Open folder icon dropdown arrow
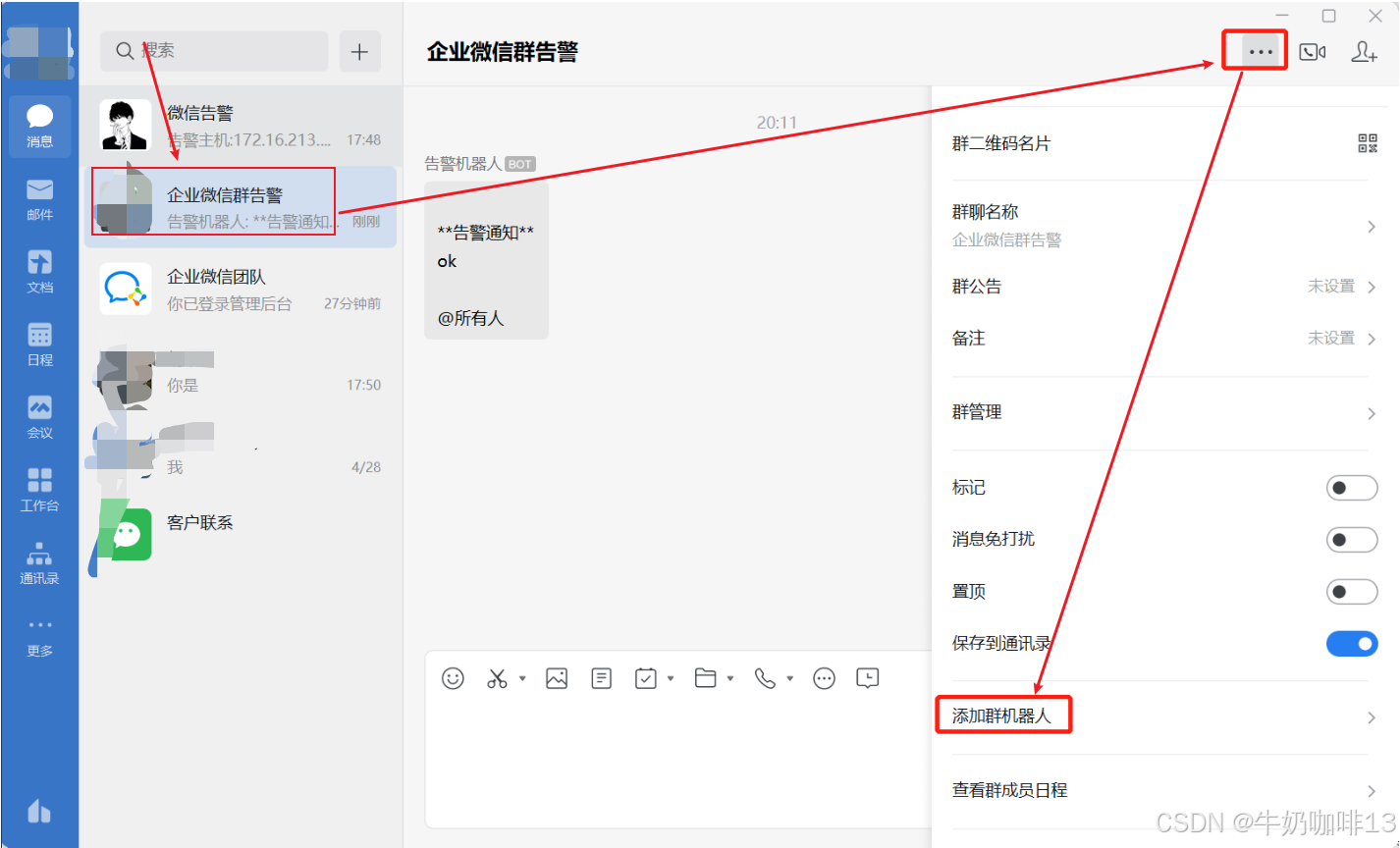The height and width of the screenshot is (848, 1400). (x=730, y=678)
